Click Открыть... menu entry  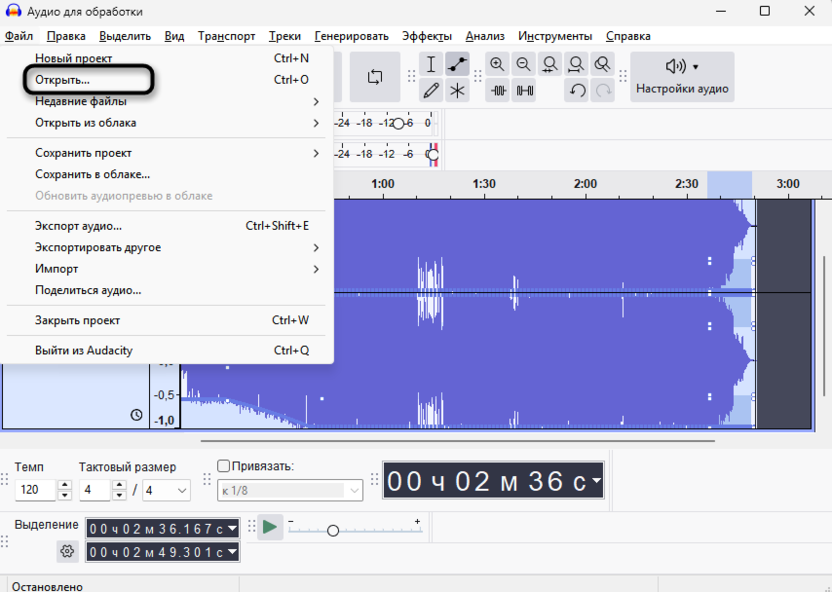pyautogui.click(x=62, y=79)
